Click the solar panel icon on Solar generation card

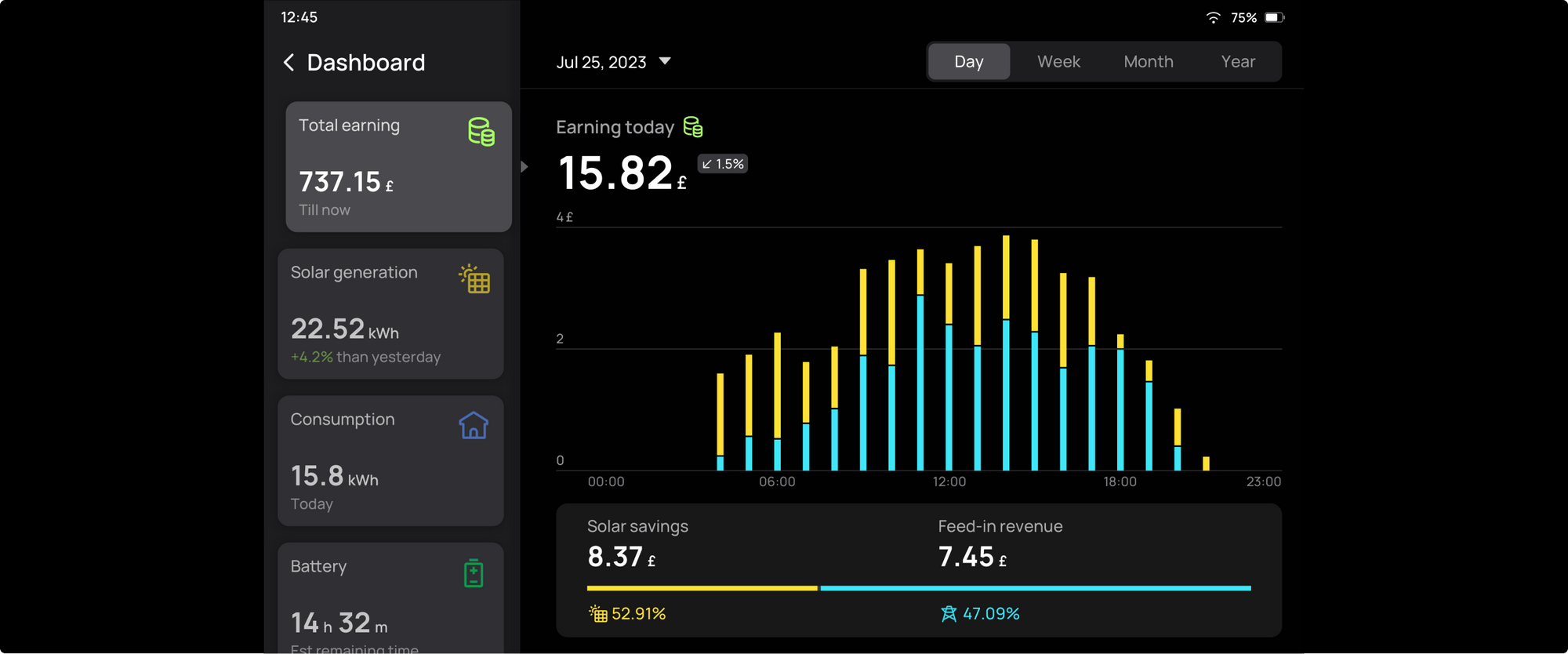(474, 278)
